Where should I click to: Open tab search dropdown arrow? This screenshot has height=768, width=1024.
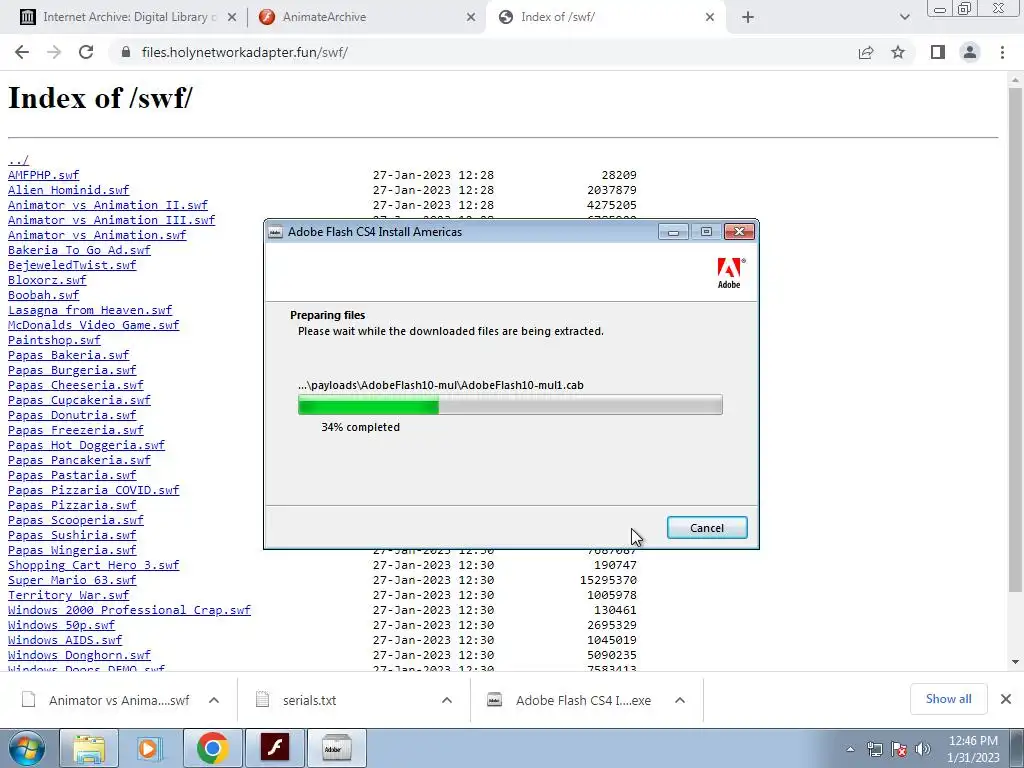click(x=904, y=18)
